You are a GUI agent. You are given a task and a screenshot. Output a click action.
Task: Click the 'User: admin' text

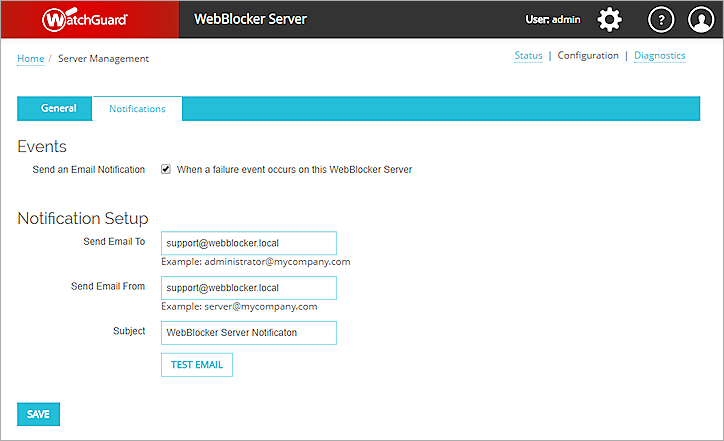[553, 19]
